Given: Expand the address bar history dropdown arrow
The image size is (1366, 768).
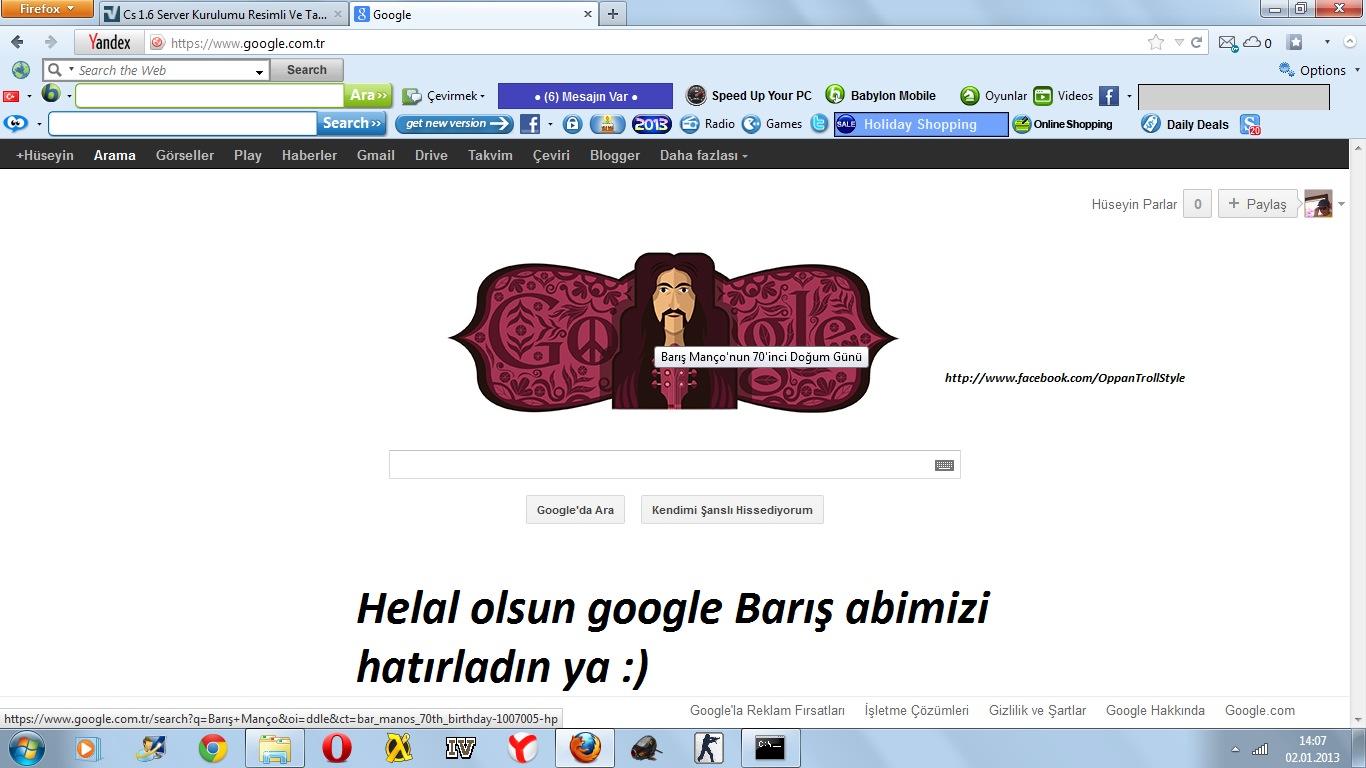Looking at the screenshot, I should click(x=1179, y=42).
